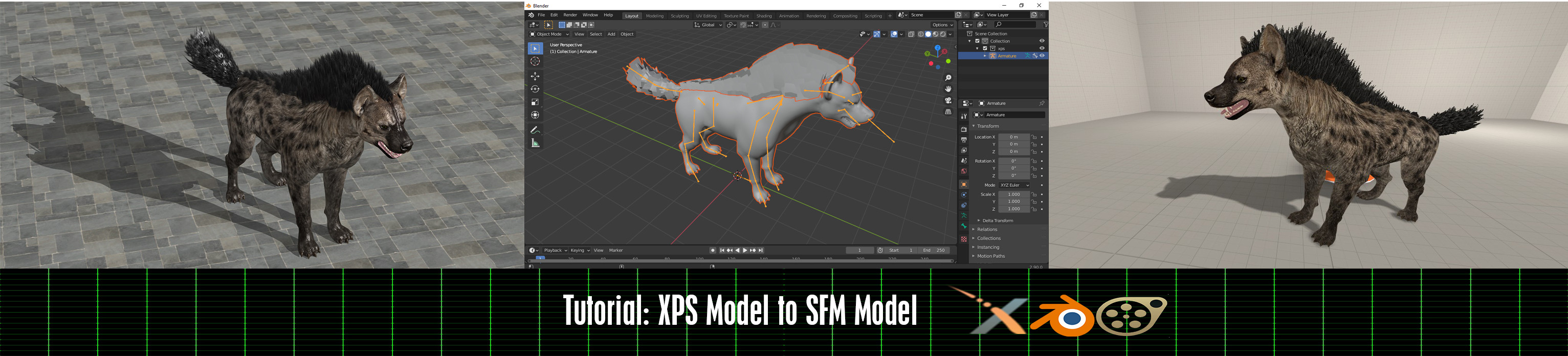Screen dimensions: 1568x356
Task: Click Marker menu in timeline
Action: coord(616,250)
